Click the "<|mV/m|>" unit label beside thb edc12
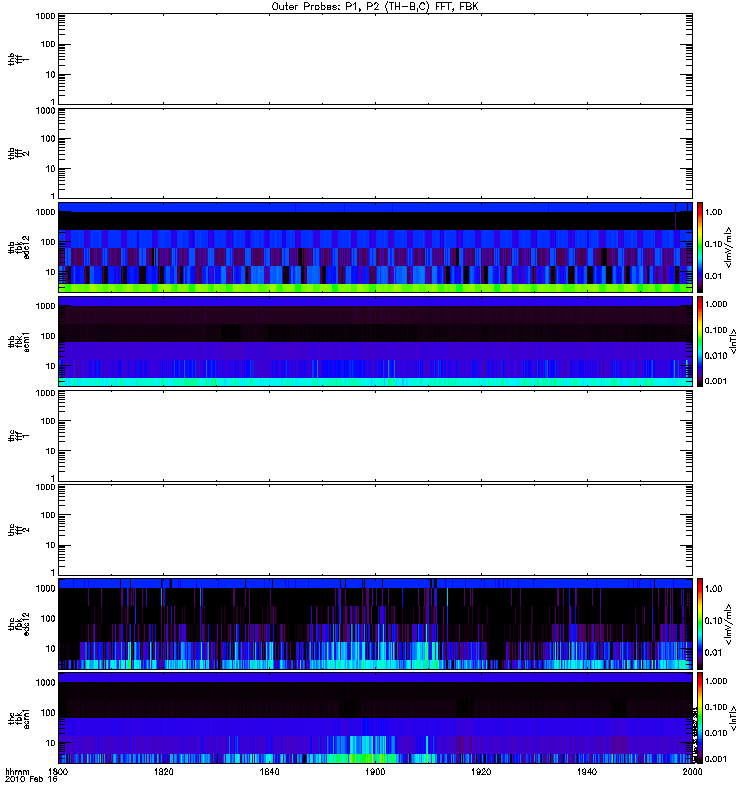This screenshot has width=750, height=800. pos(729,247)
